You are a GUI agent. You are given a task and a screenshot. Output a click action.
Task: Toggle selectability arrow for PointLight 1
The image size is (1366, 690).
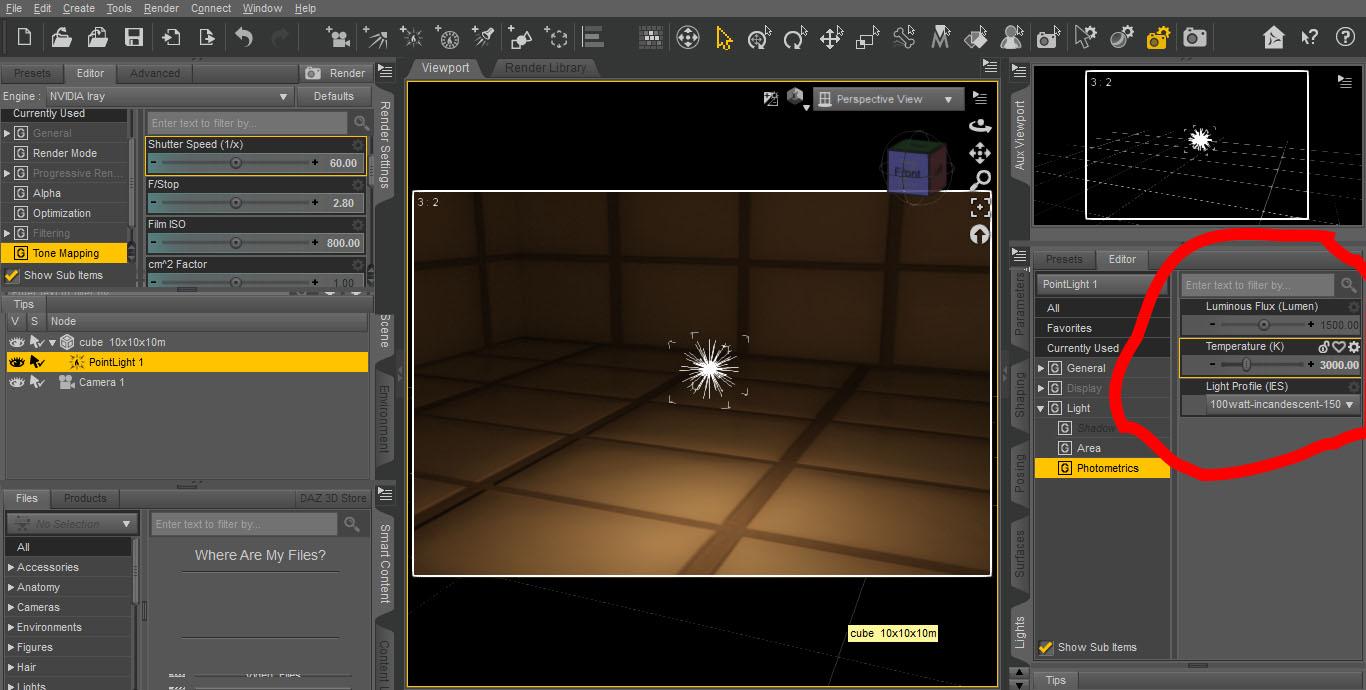pyautogui.click(x=36, y=362)
